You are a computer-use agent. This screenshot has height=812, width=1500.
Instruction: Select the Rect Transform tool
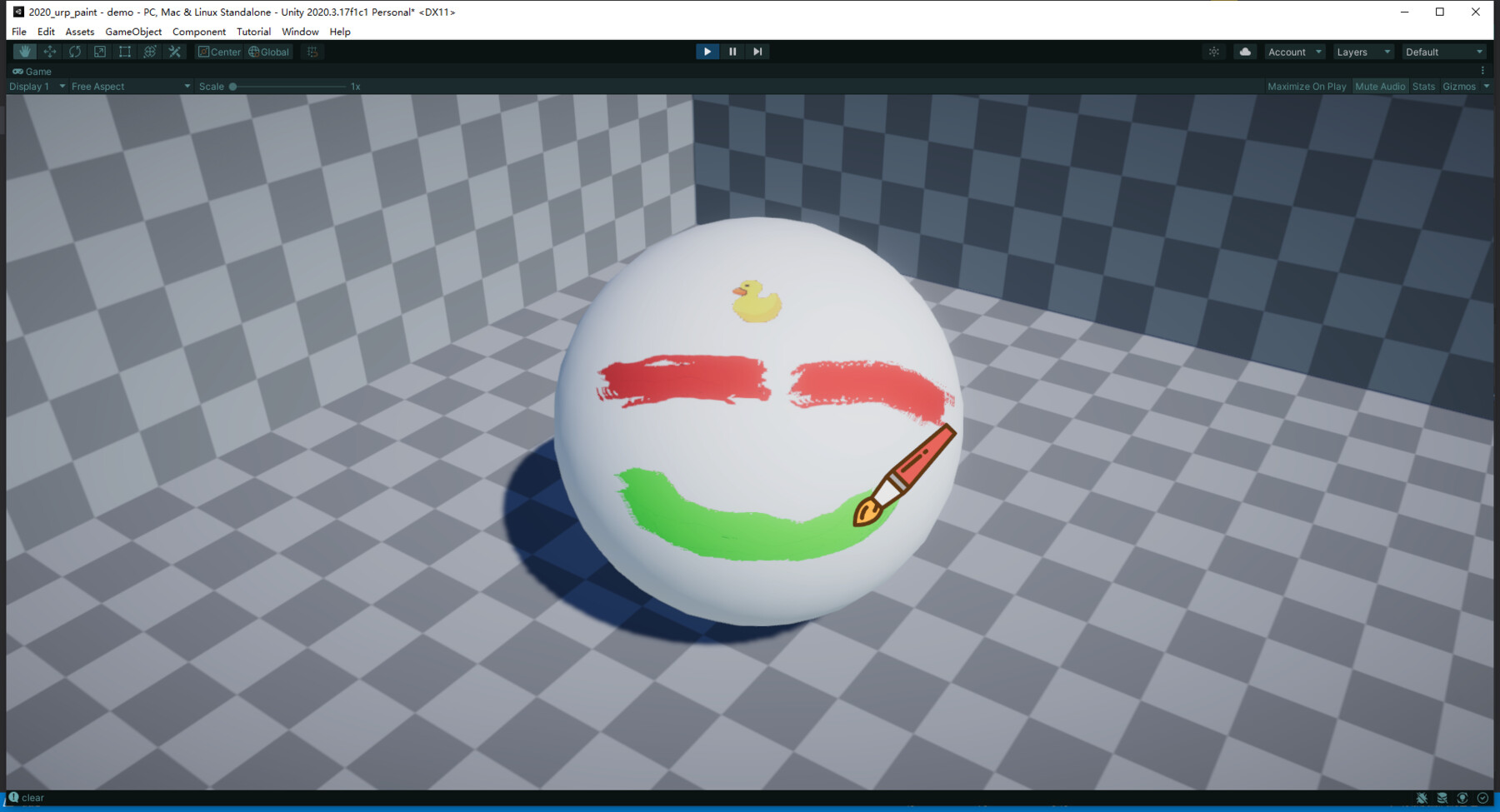125,51
